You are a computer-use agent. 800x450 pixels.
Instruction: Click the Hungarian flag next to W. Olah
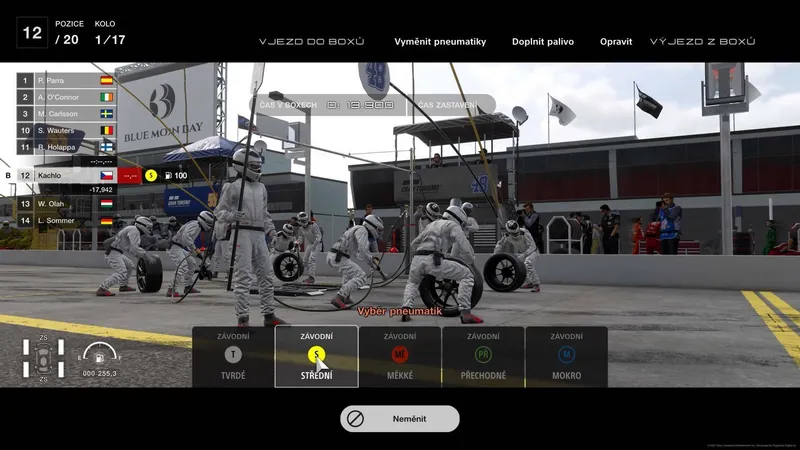(x=106, y=204)
